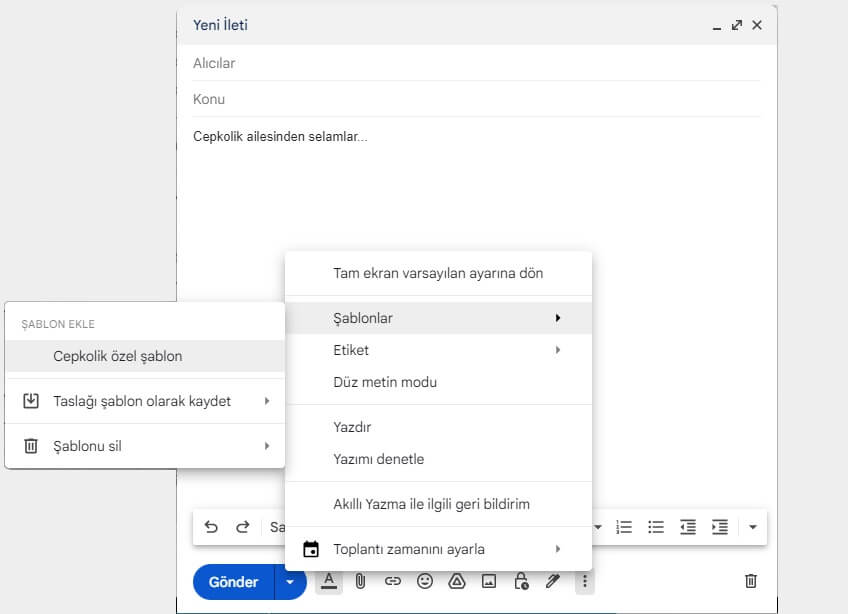Toggle confidential mode lock icon
Image resolution: width=848 pixels, height=614 pixels.
[521, 581]
